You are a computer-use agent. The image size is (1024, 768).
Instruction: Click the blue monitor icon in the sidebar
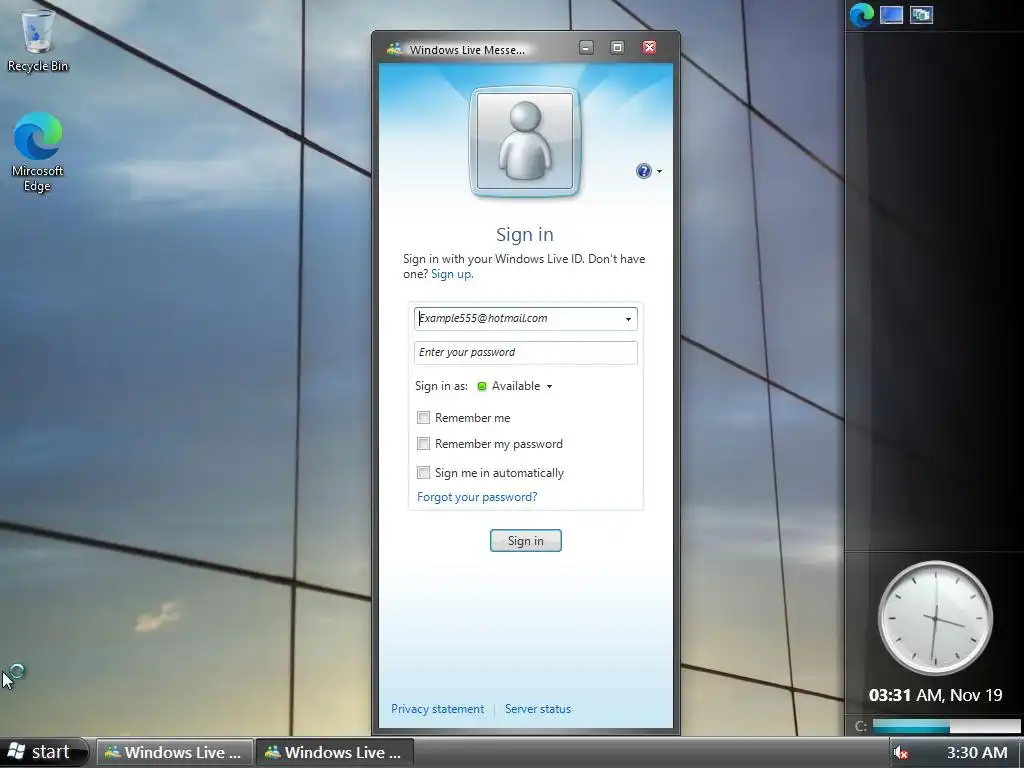click(891, 14)
